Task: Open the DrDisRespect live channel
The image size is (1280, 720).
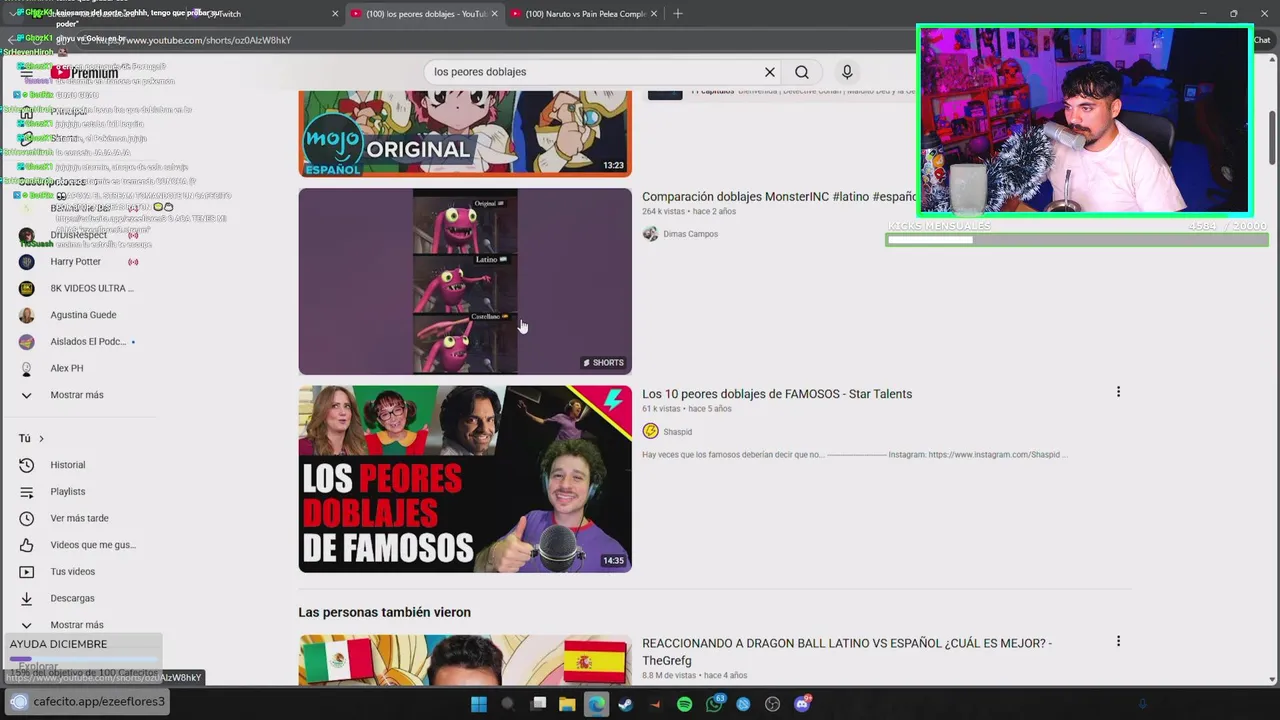Action: [78, 235]
